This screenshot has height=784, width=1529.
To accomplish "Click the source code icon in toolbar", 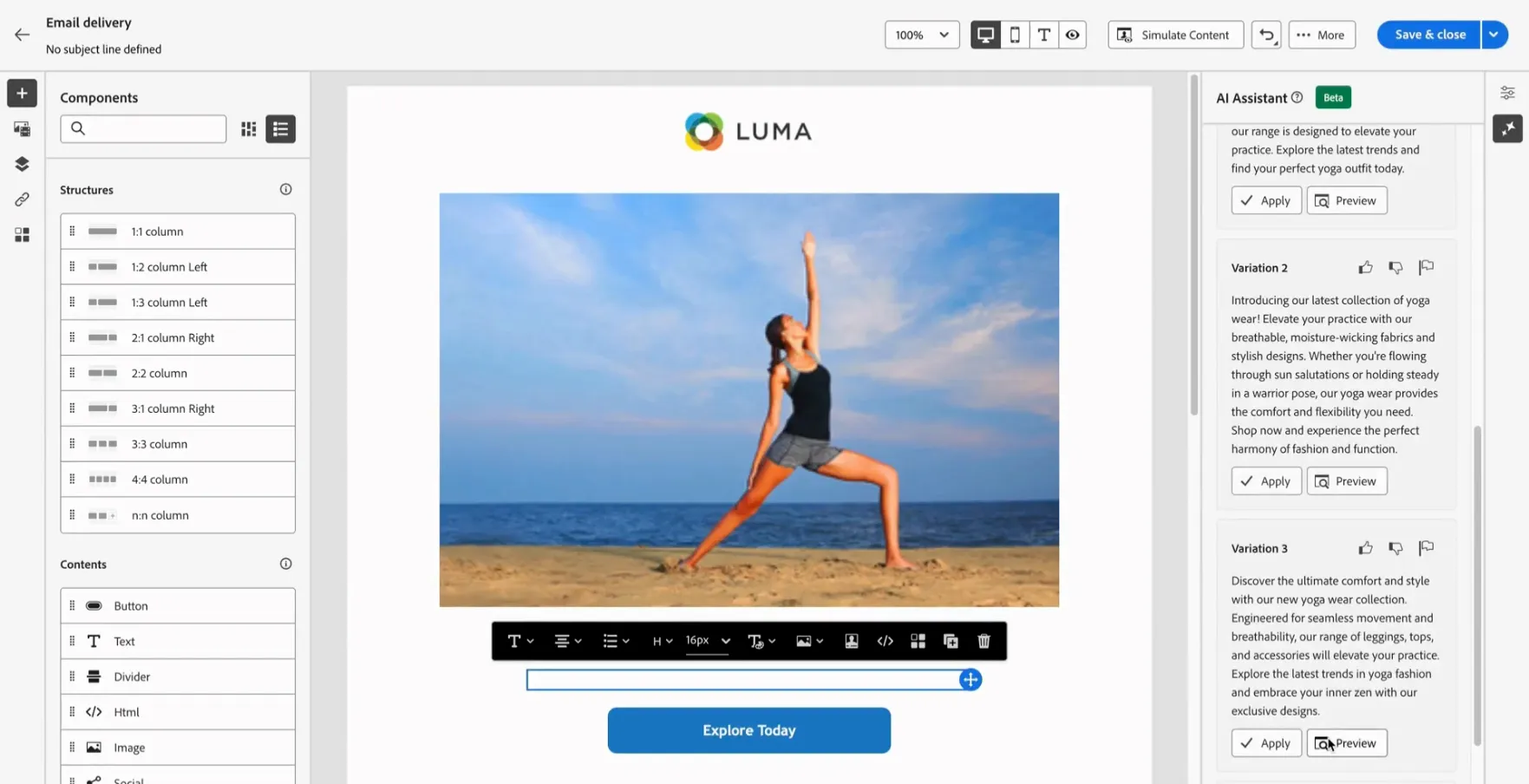I will 885,641.
